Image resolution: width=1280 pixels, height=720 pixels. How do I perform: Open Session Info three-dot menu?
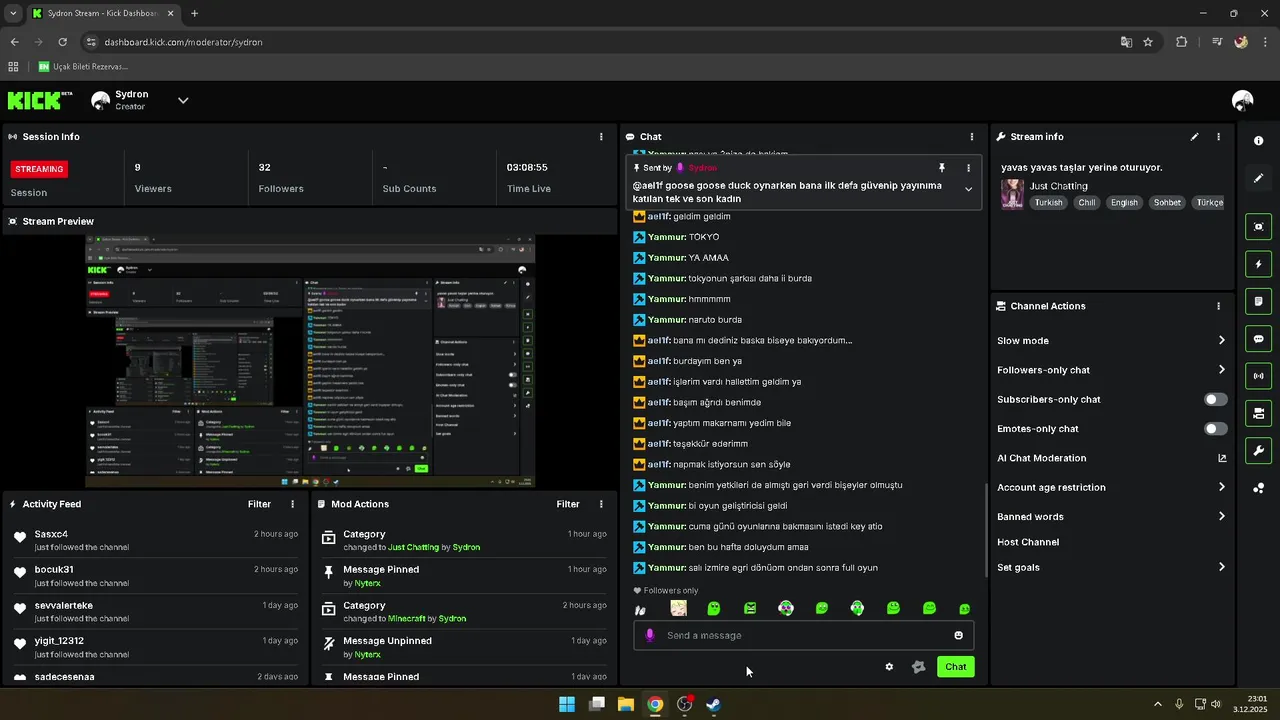601,136
